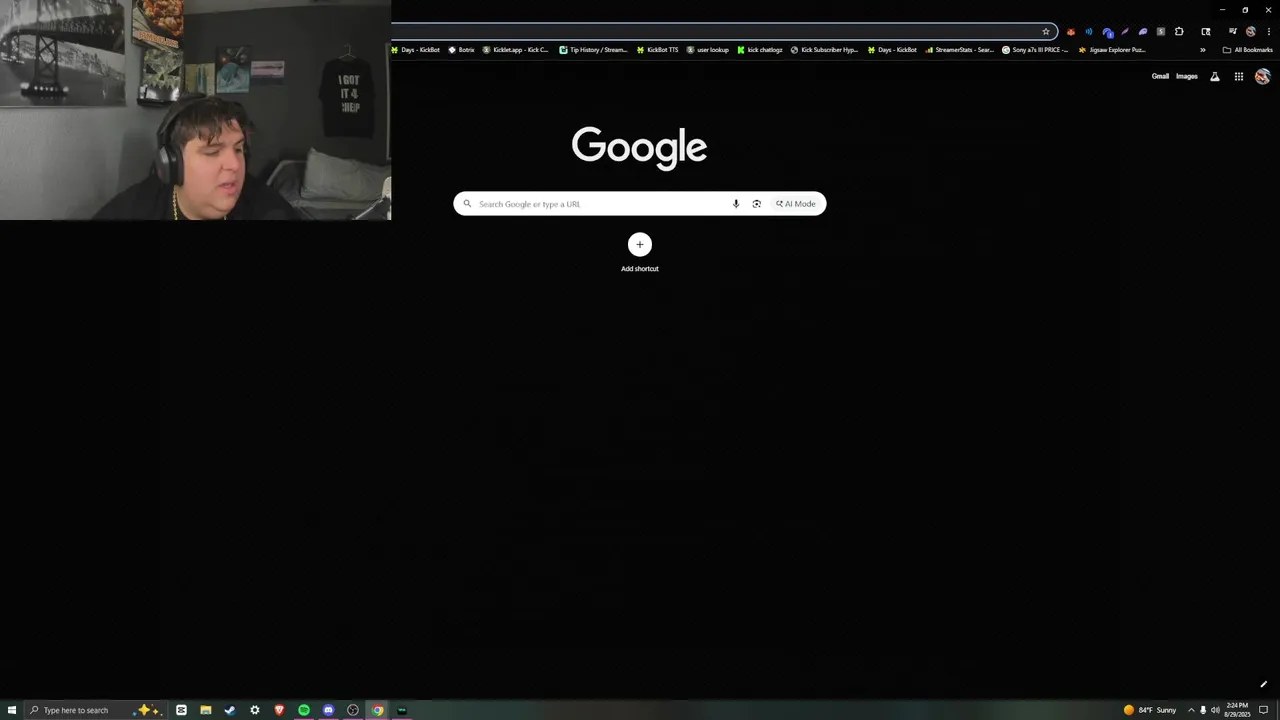The image size is (1280, 720).
Task: Click the gray S extension icon
Action: pos(1161,31)
